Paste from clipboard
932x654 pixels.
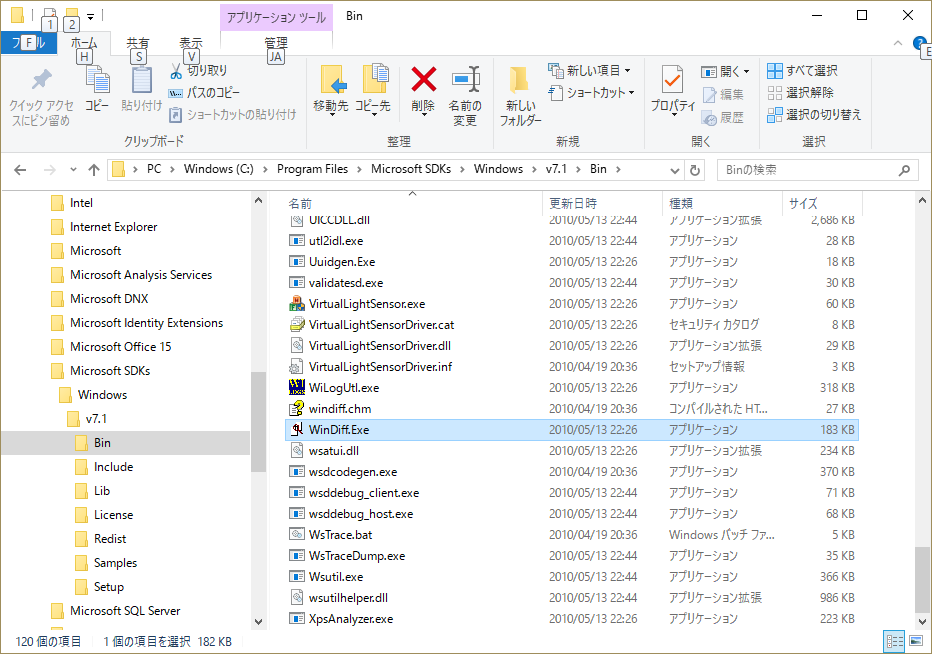(140, 90)
